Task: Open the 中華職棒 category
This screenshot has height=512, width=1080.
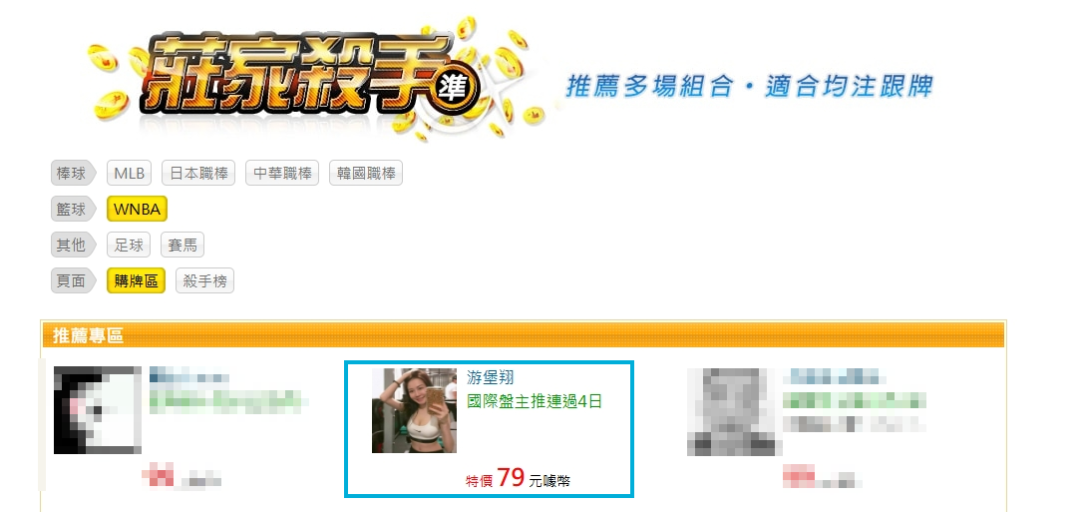Action: (282, 174)
